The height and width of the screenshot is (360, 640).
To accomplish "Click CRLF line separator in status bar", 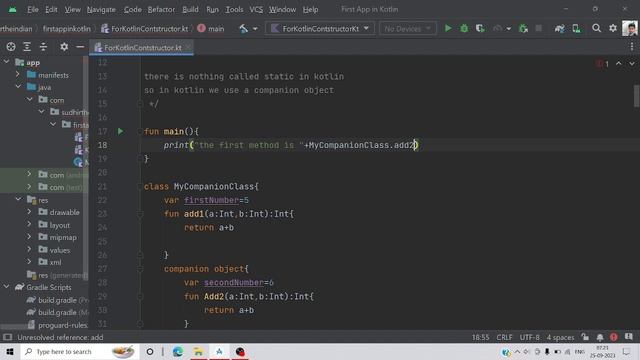I will coord(504,337).
